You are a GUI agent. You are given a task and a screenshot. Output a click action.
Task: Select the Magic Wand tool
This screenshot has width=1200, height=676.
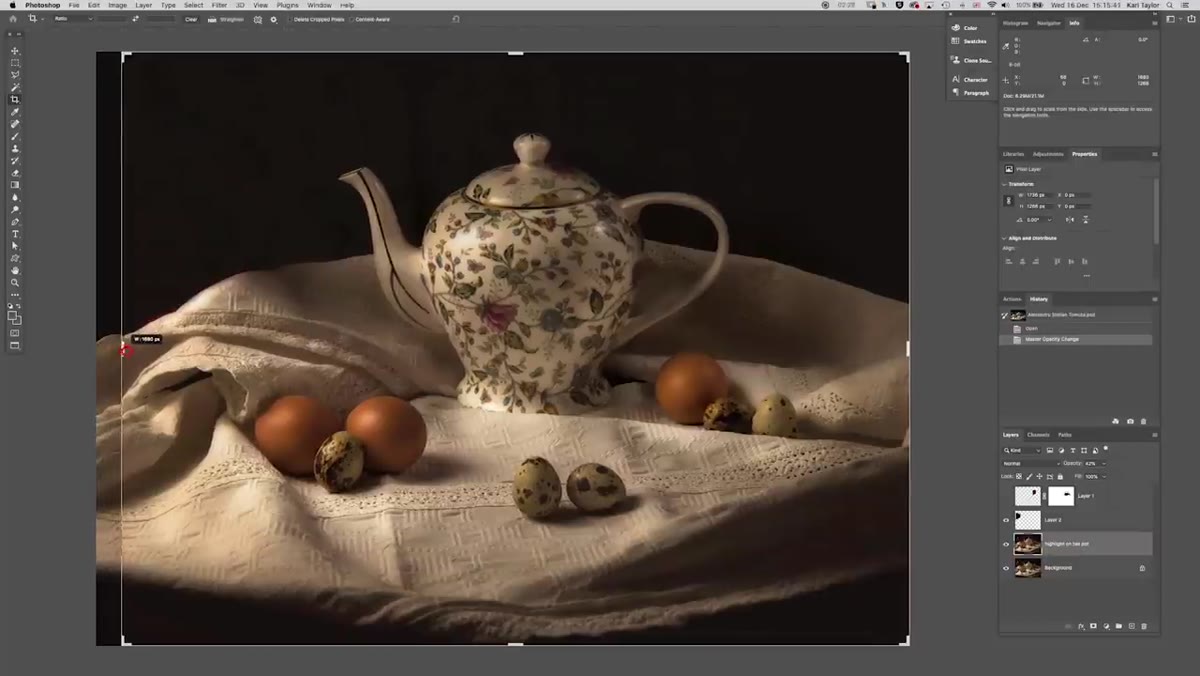pyautogui.click(x=15, y=87)
